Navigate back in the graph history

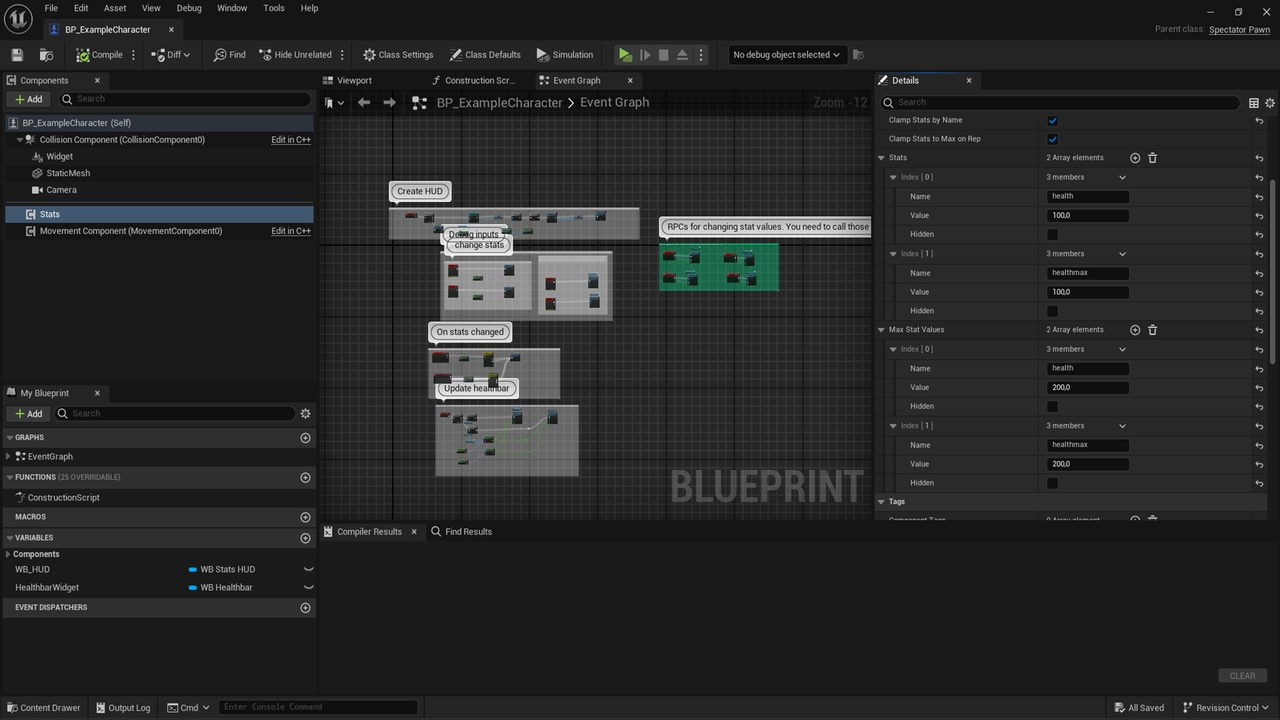(x=364, y=103)
